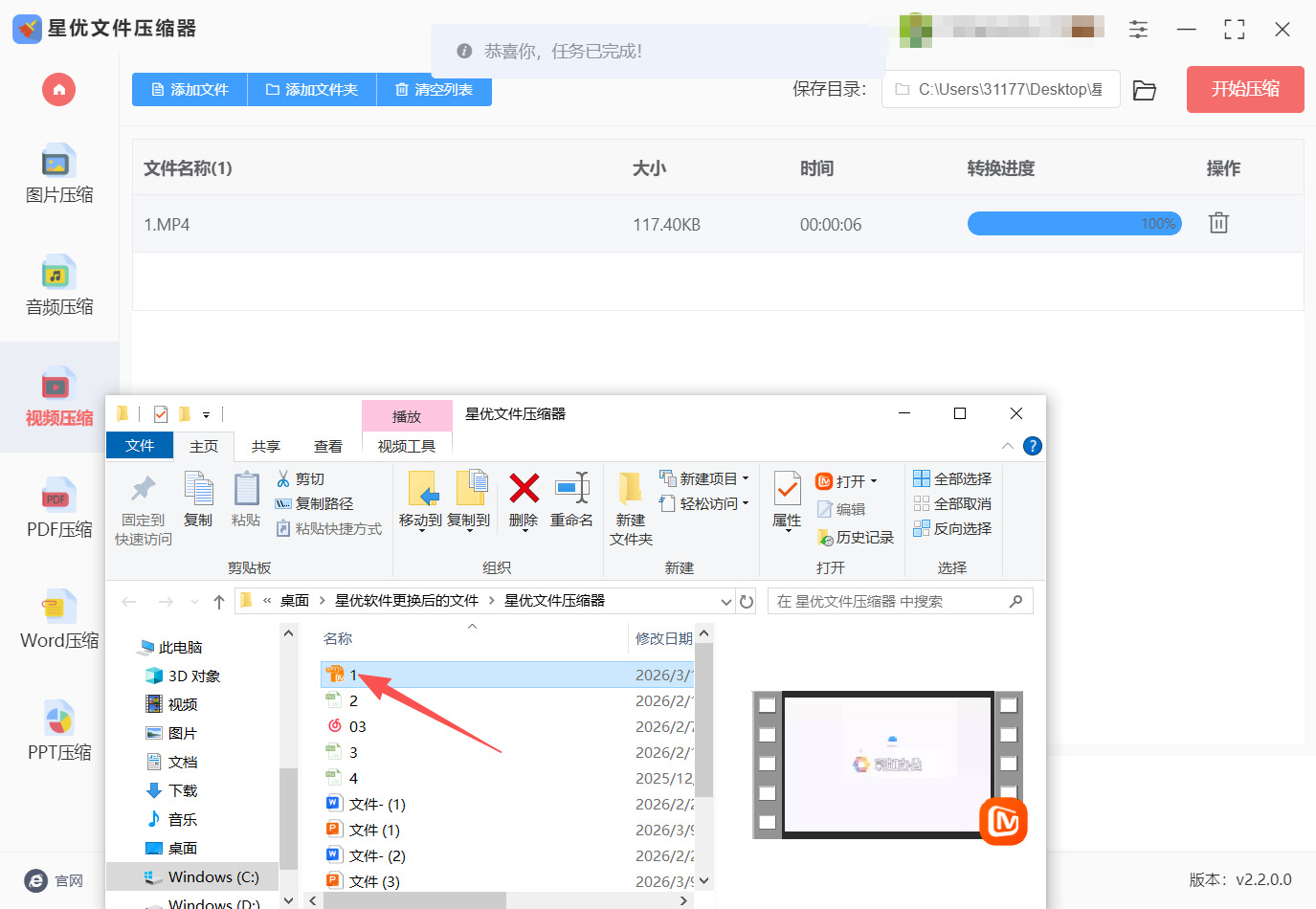The height and width of the screenshot is (909, 1316).
Task: Switch to 共享 share ribbon tab
Action: coord(266,446)
